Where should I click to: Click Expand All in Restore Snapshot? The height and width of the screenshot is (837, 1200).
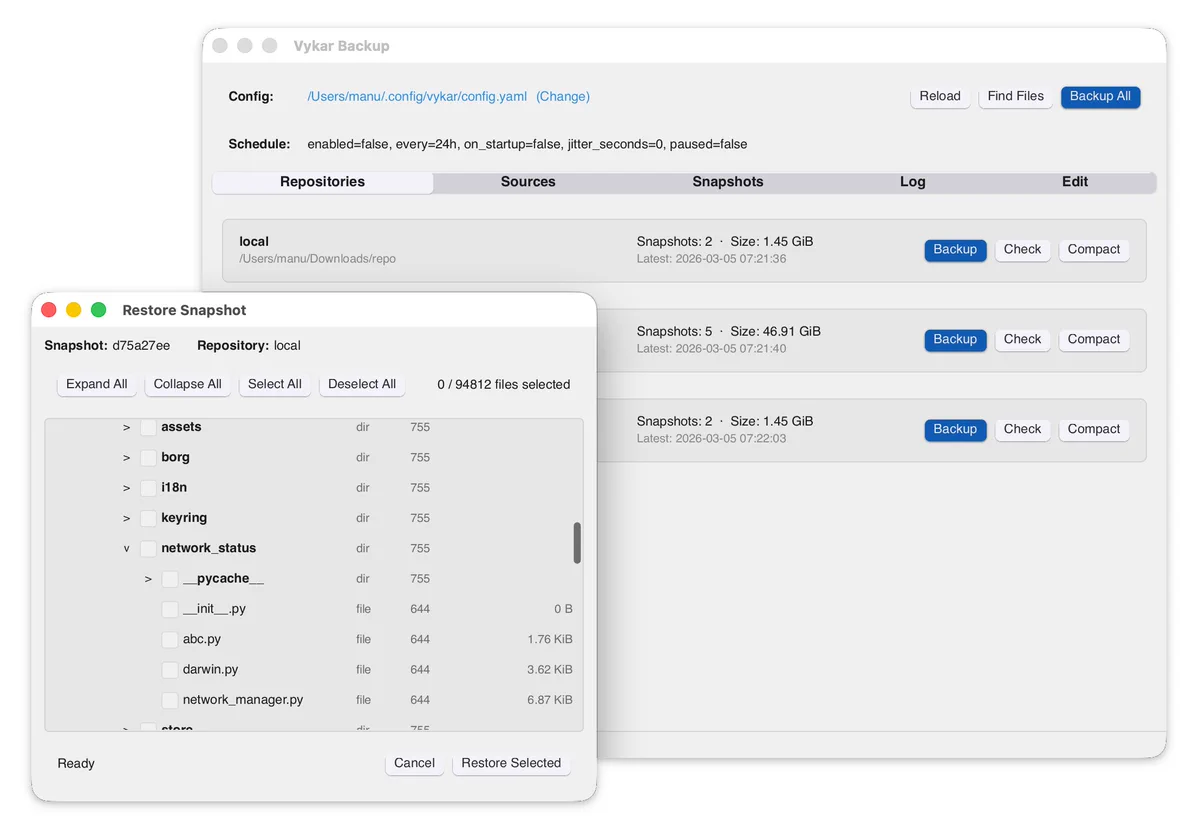tap(97, 384)
